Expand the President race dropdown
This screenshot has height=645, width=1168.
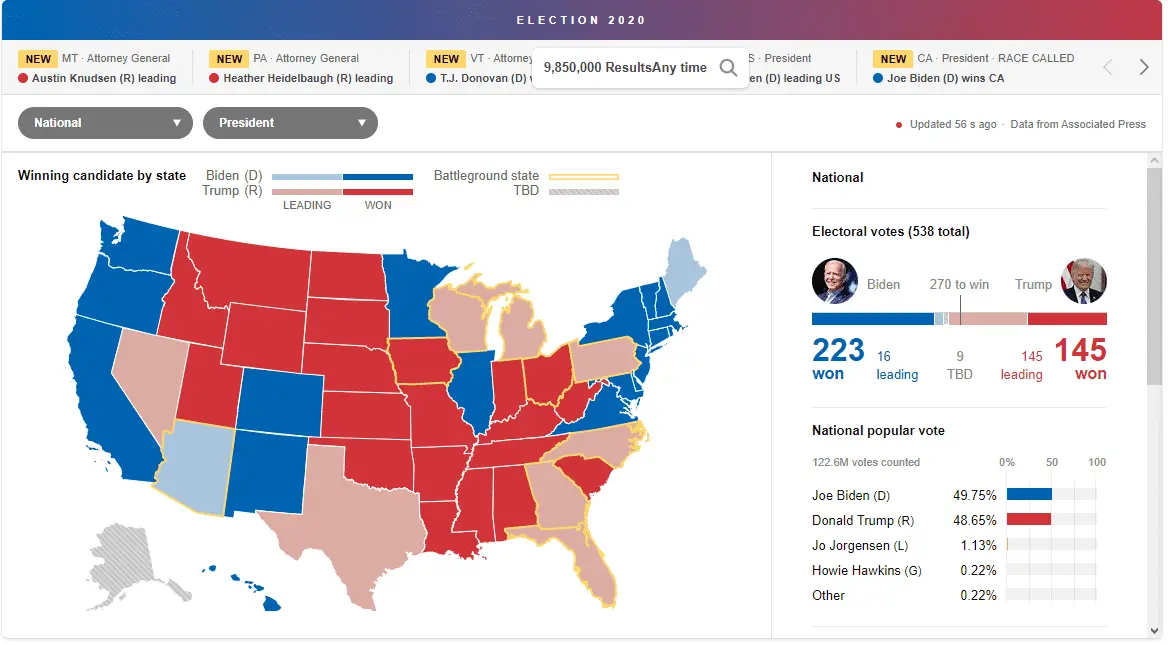click(290, 123)
